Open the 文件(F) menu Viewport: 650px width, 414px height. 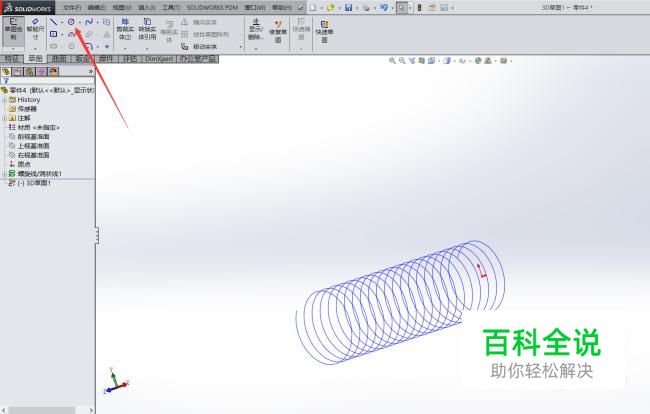[x=72, y=7]
